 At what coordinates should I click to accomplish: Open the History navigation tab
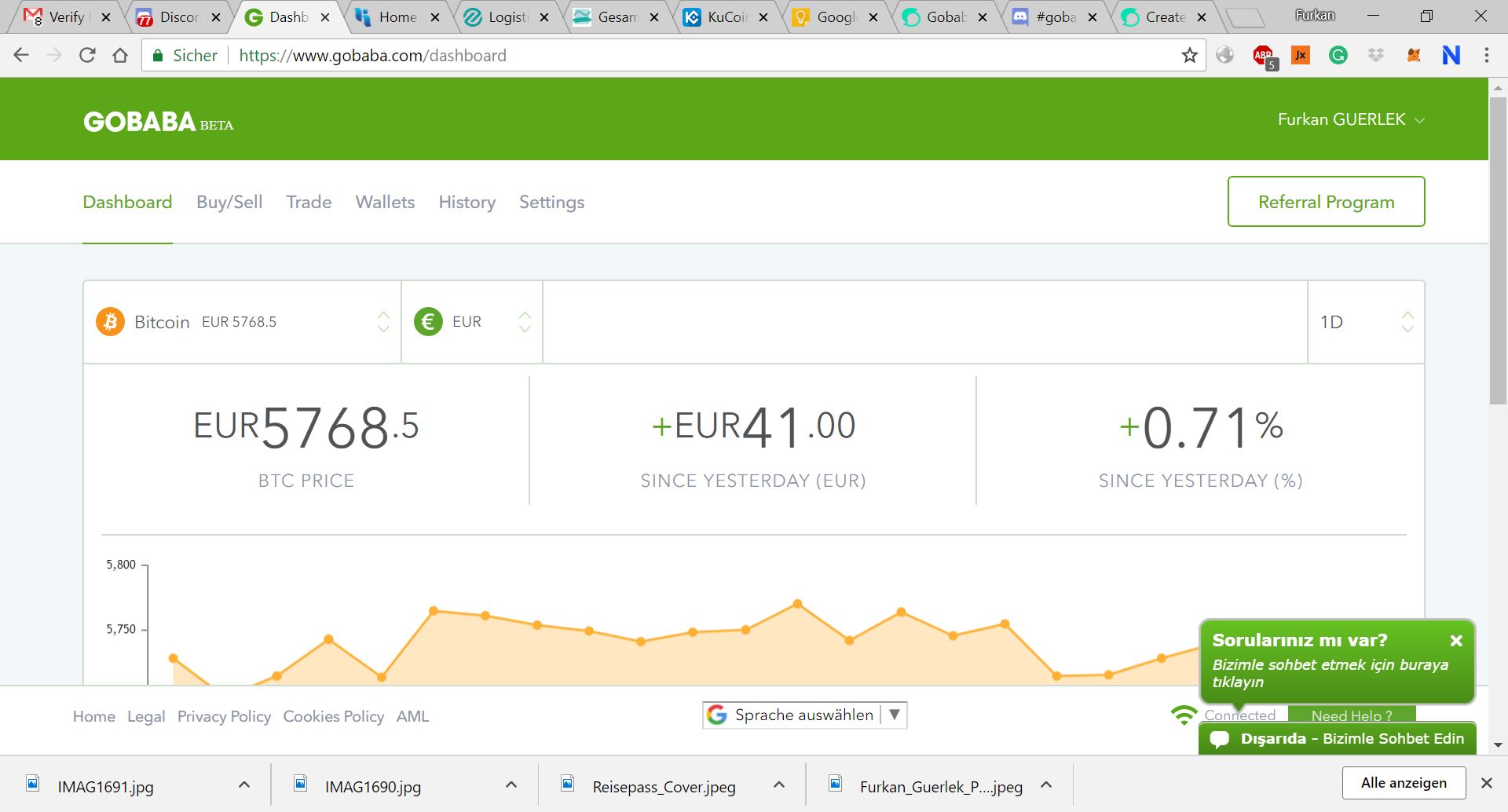click(467, 203)
